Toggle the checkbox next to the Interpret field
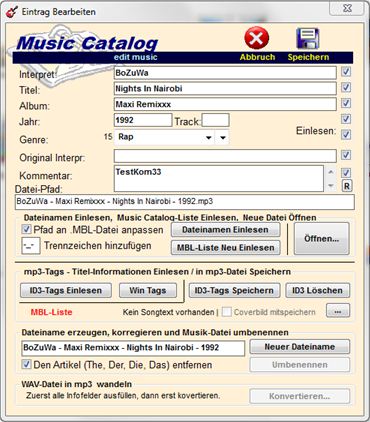 coord(346,71)
